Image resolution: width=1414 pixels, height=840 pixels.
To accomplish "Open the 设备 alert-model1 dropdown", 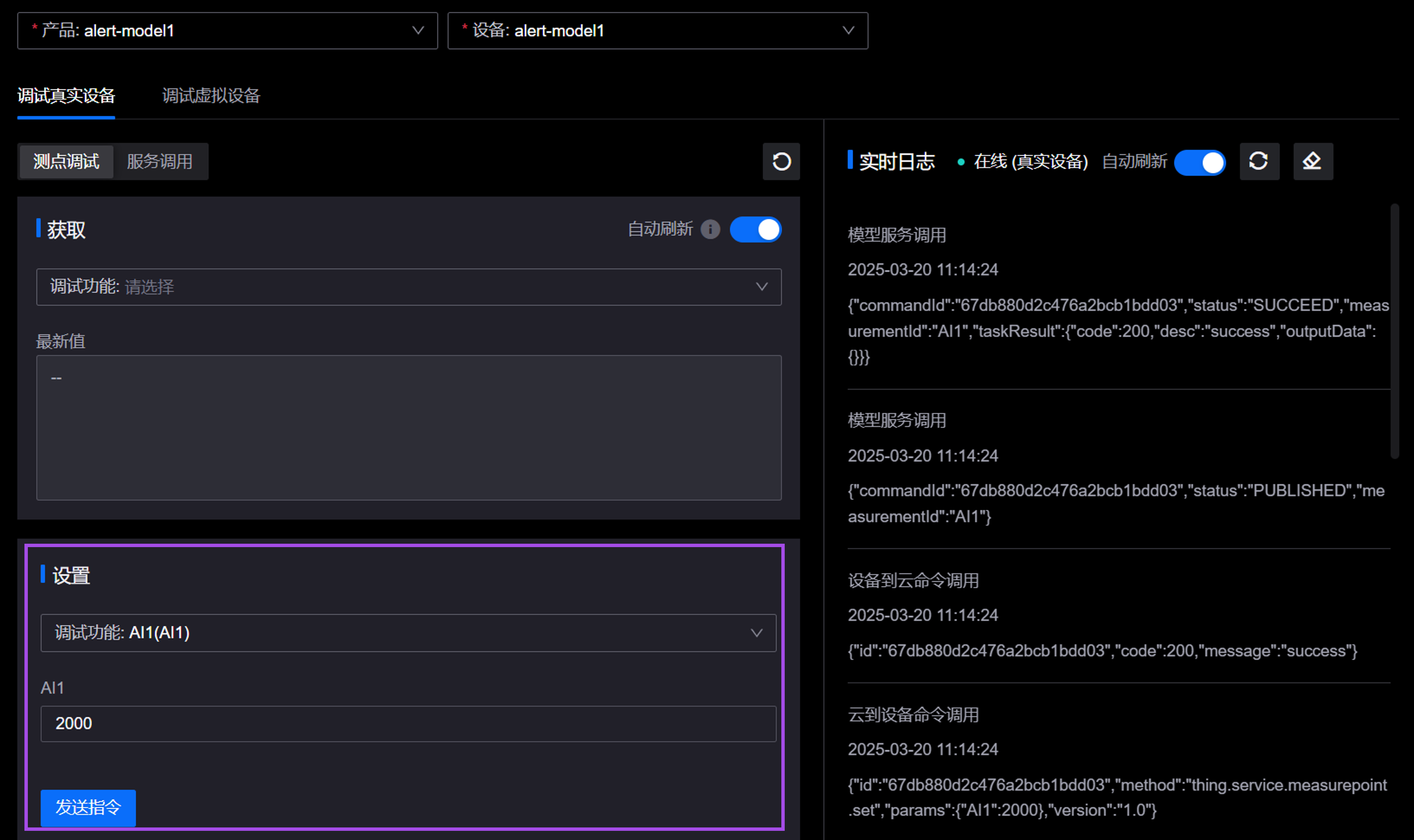I will pos(657,31).
